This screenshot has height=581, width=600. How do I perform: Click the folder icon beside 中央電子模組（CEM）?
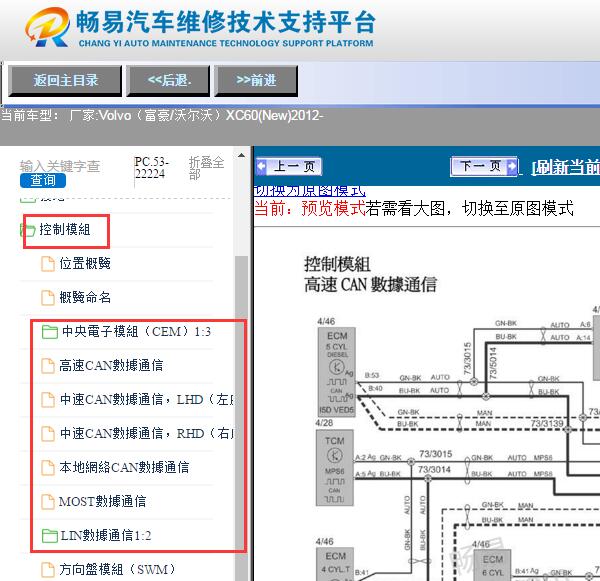[50, 332]
